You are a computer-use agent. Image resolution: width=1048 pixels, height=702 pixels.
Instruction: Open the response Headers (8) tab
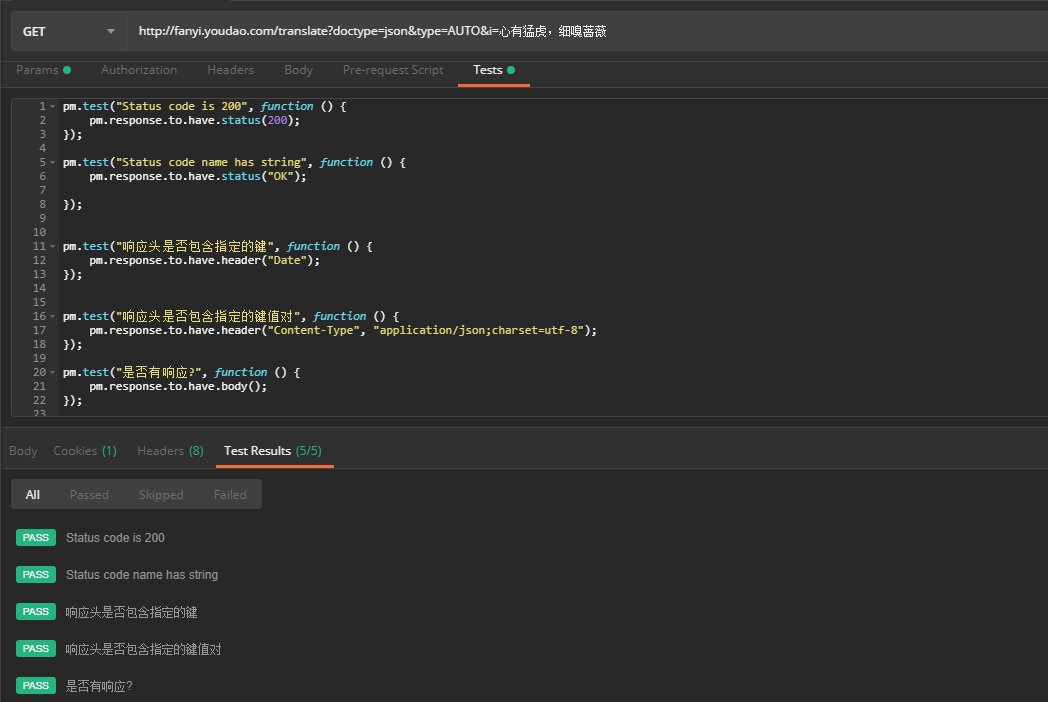[x=170, y=451]
